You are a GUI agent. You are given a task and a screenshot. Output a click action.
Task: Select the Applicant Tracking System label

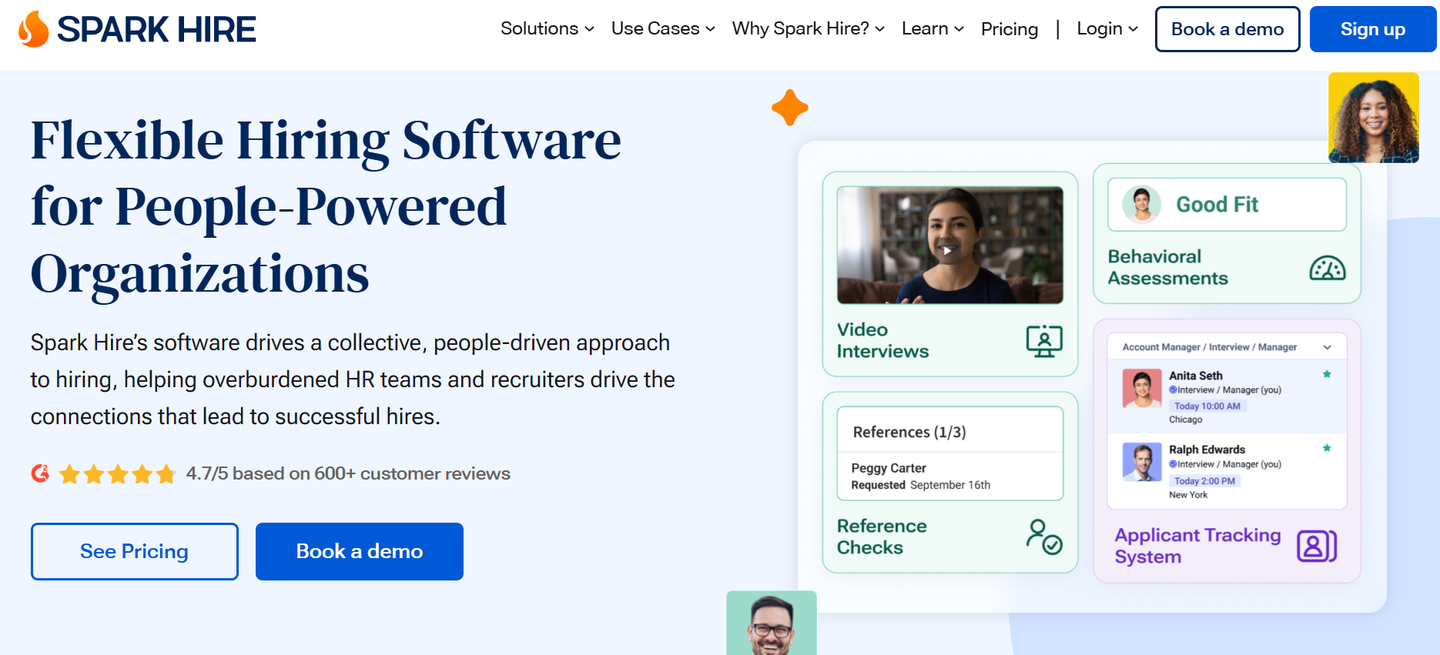(1197, 545)
